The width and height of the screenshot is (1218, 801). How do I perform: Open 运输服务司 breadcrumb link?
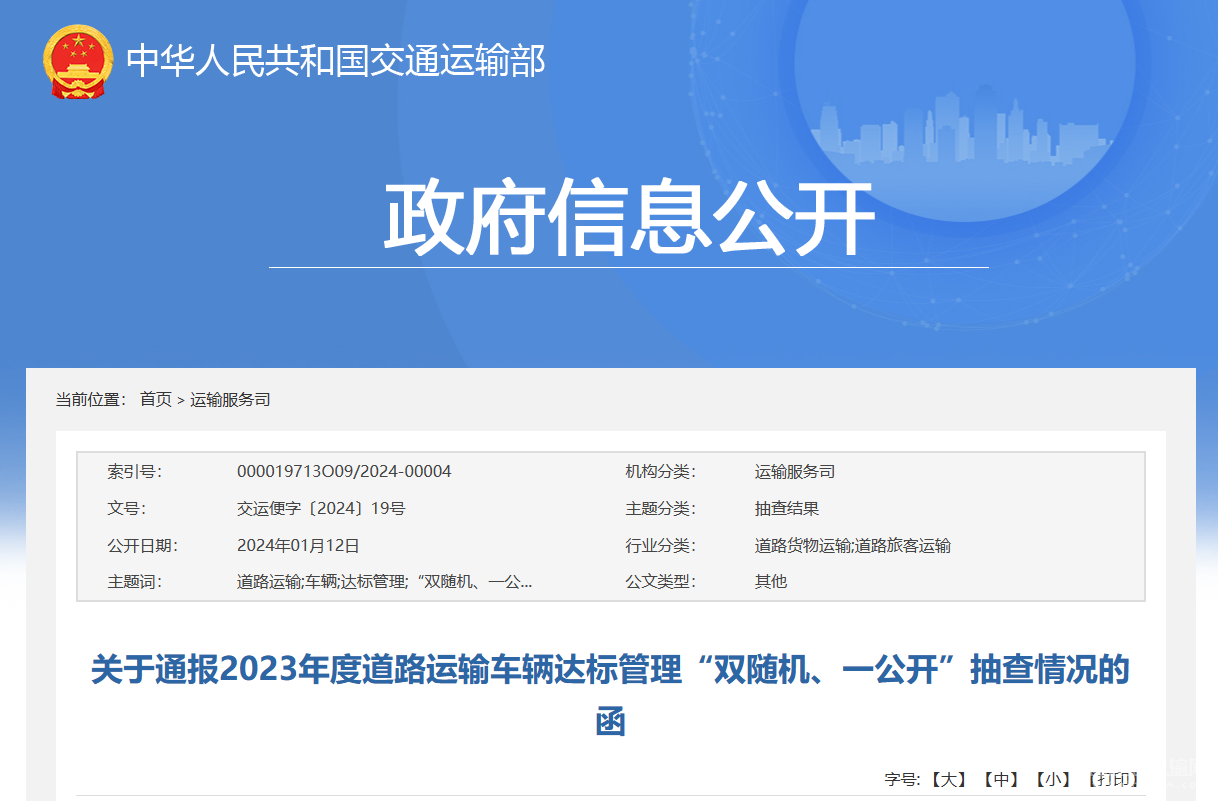click(230, 399)
